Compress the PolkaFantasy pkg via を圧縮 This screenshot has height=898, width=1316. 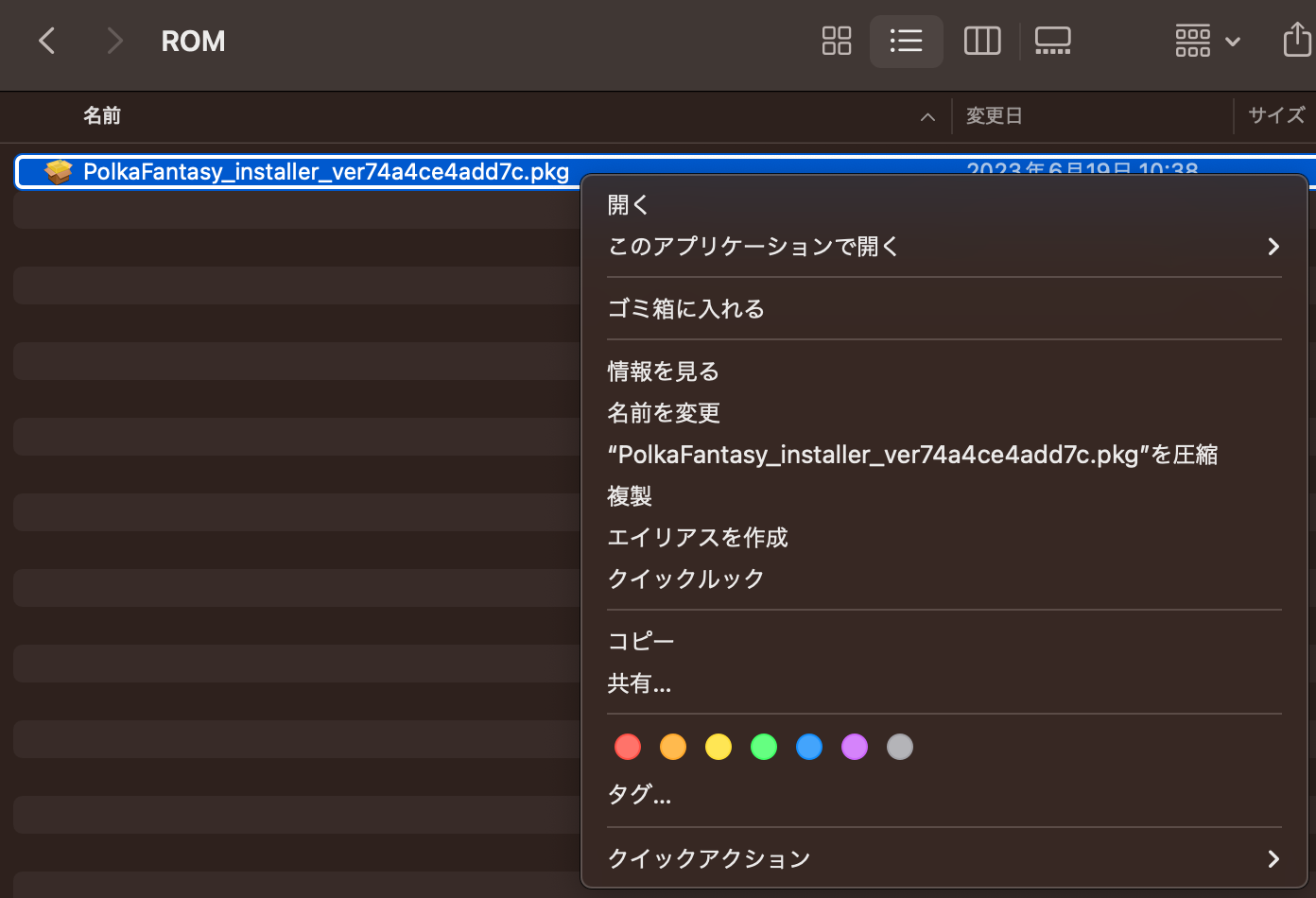tap(944, 454)
